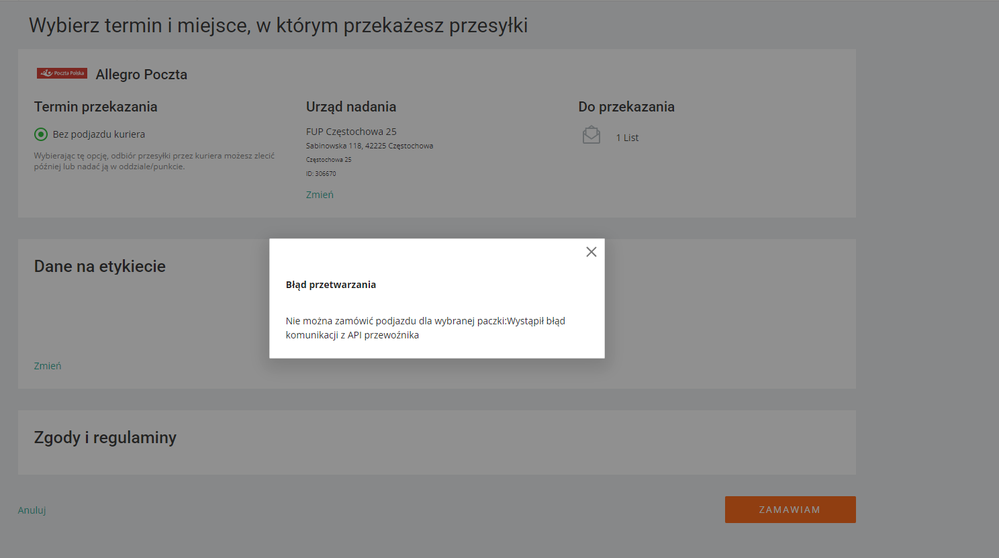The height and width of the screenshot is (558, 999).
Task: Click the ID: 306670 text
Action: [x=321, y=173]
